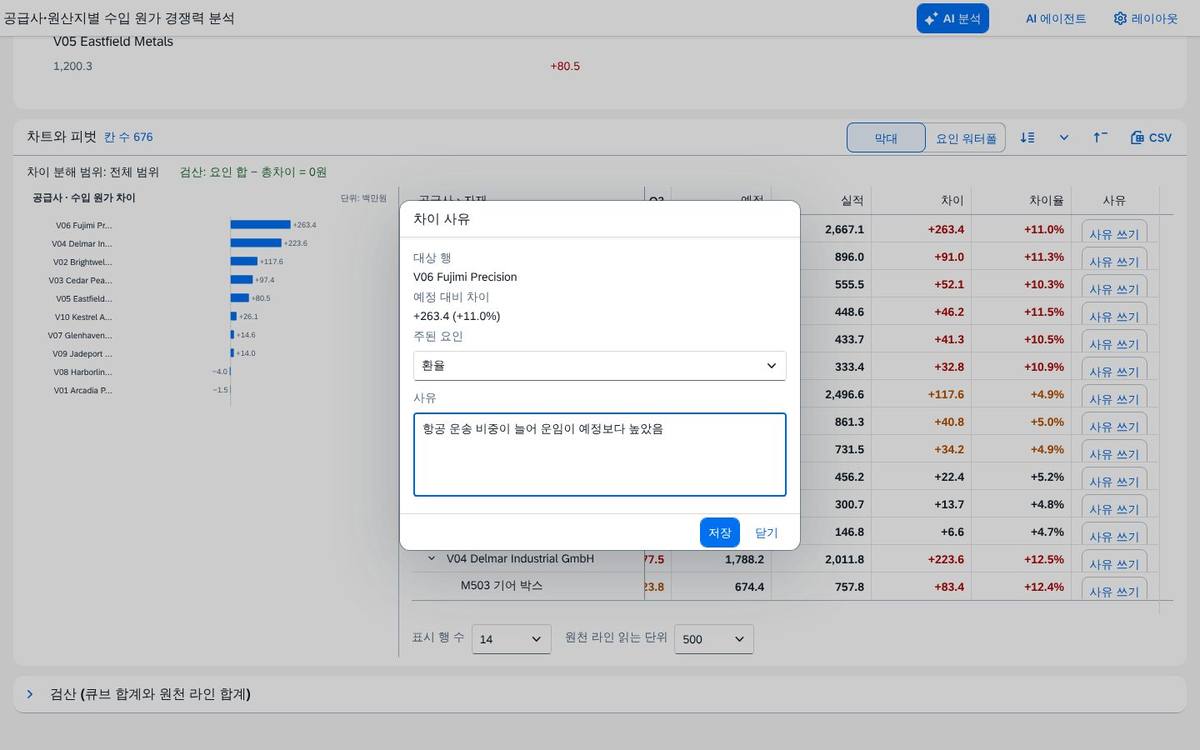Click the collapse level up-arrow icon
1200x750 pixels.
coord(1100,138)
